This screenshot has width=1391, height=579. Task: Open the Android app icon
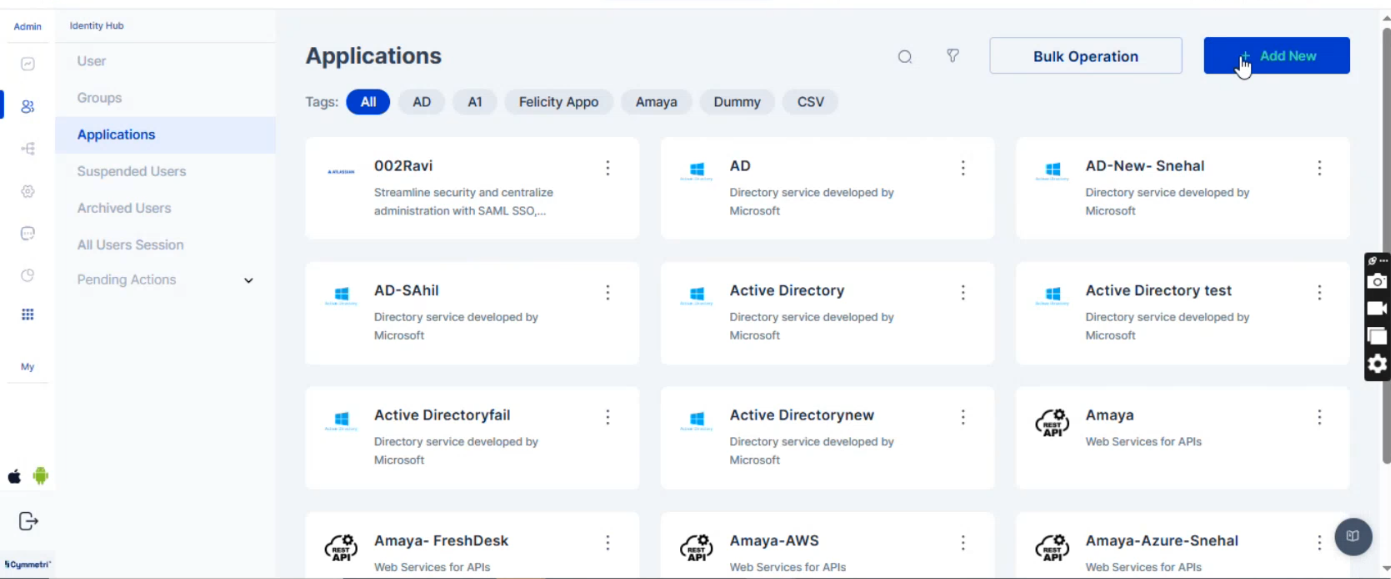40,476
